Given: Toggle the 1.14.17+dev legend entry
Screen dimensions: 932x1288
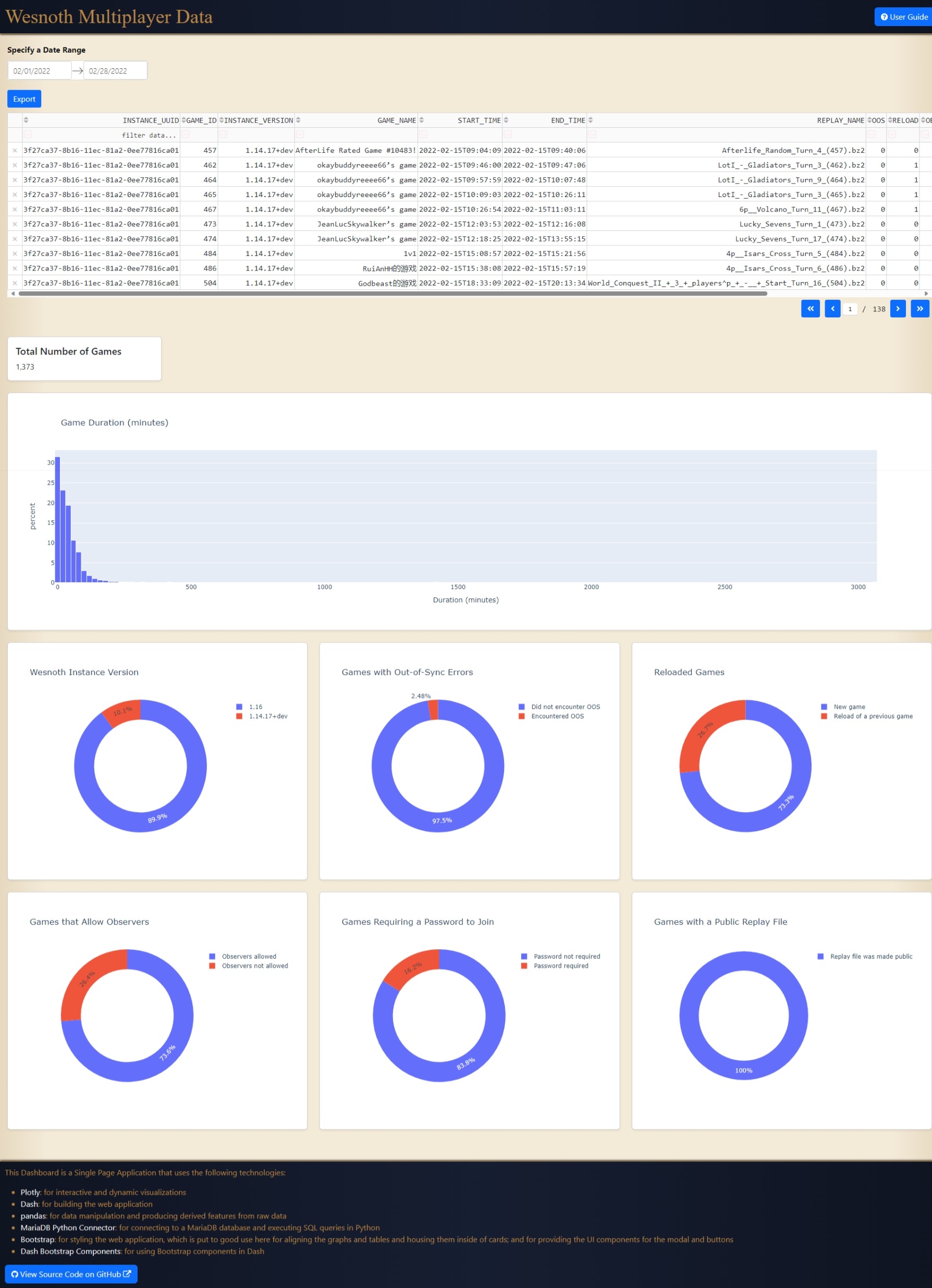Looking at the screenshot, I should click(x=262, y=716).
